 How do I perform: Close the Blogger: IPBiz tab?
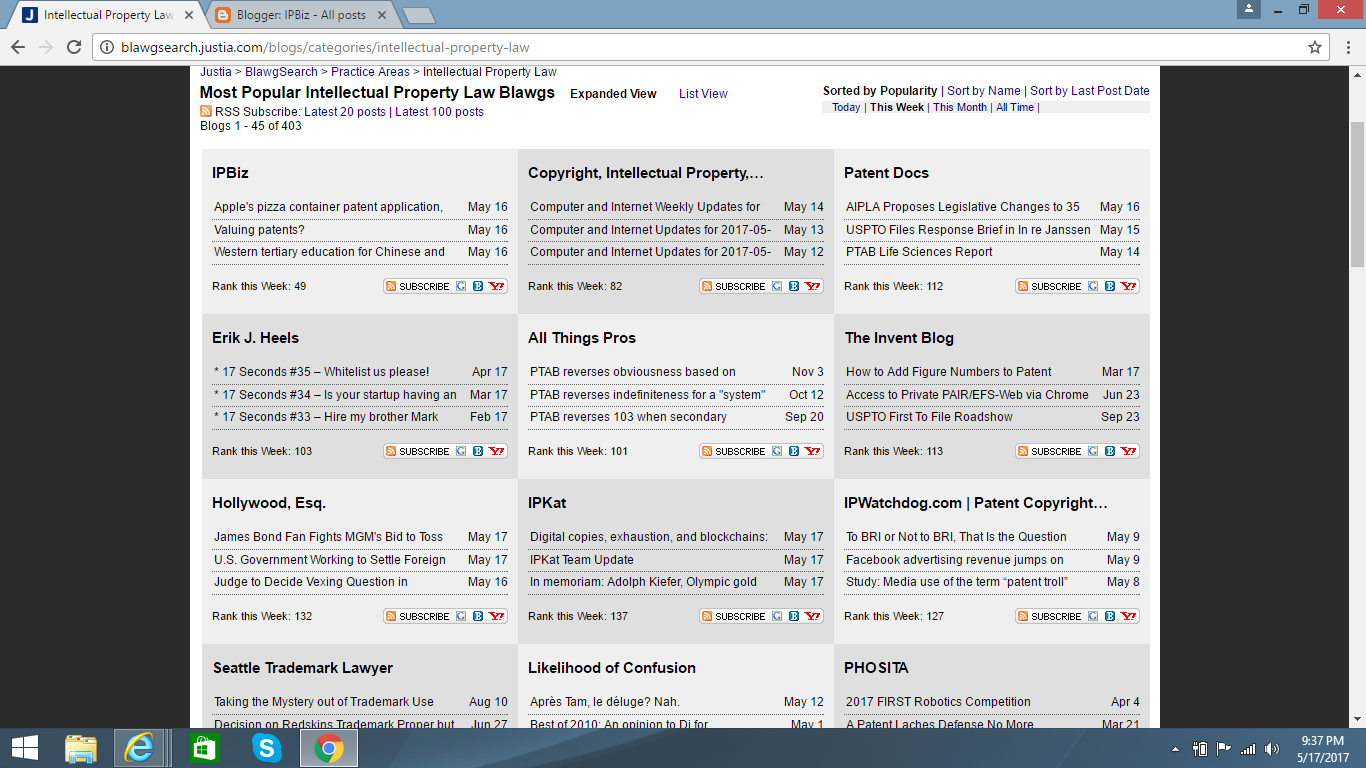tap(381, 15)
